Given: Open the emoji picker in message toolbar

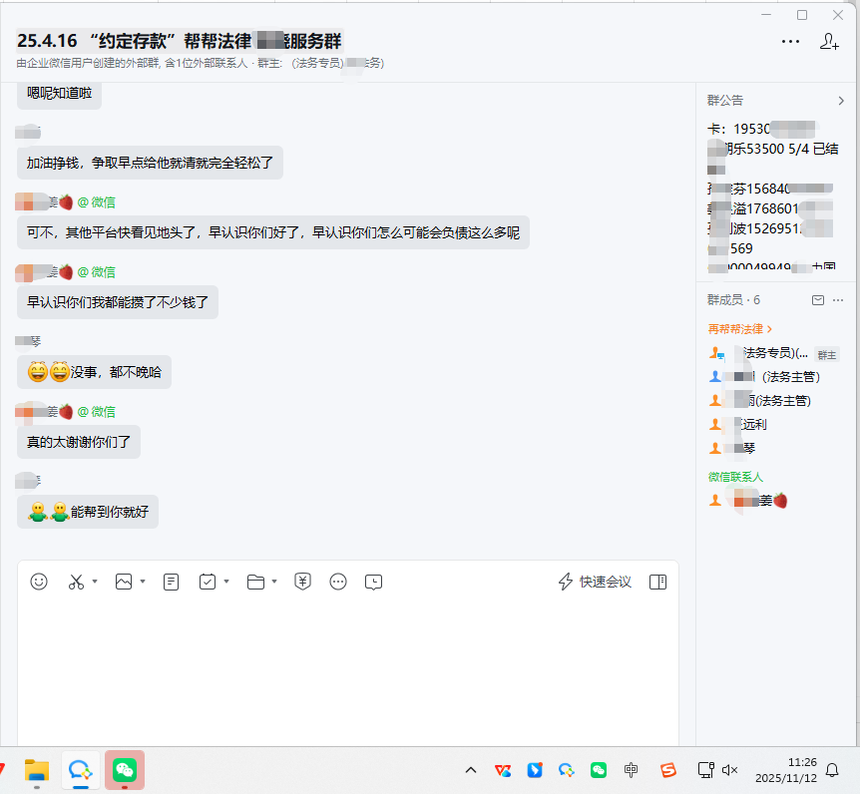Looking at the screenshot, I should point(38,581).
